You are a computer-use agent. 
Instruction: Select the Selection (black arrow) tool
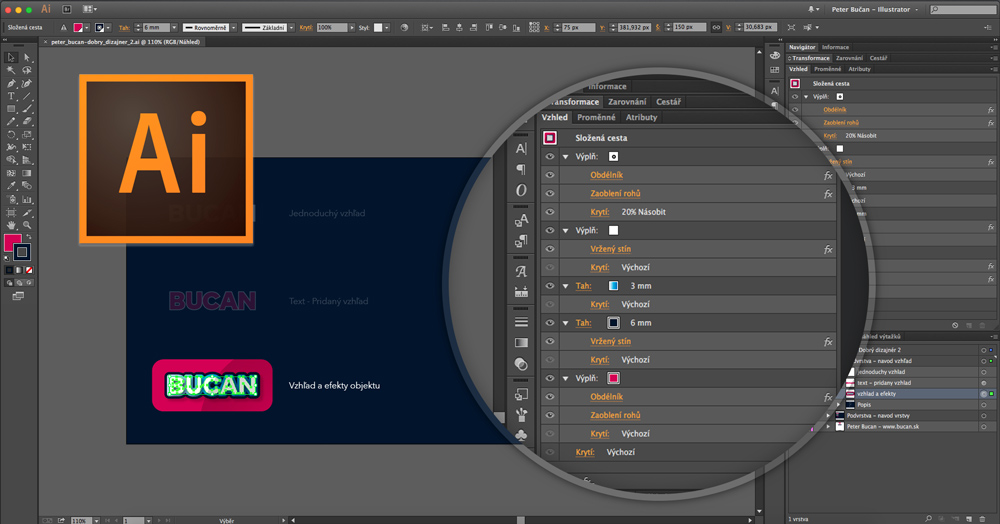click(x=11, y=57)
